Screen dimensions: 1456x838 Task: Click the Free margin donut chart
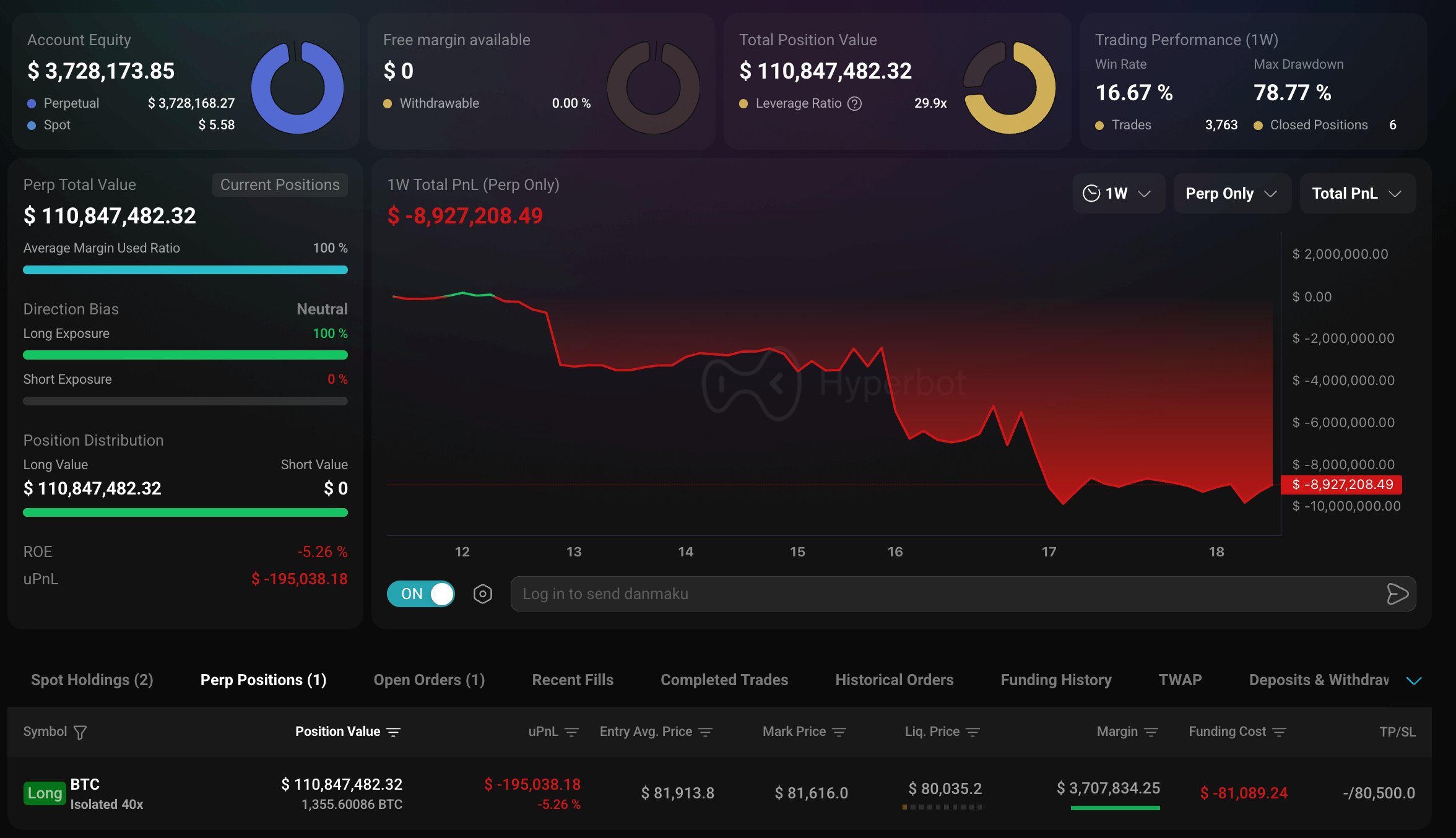tap(653, 87)
